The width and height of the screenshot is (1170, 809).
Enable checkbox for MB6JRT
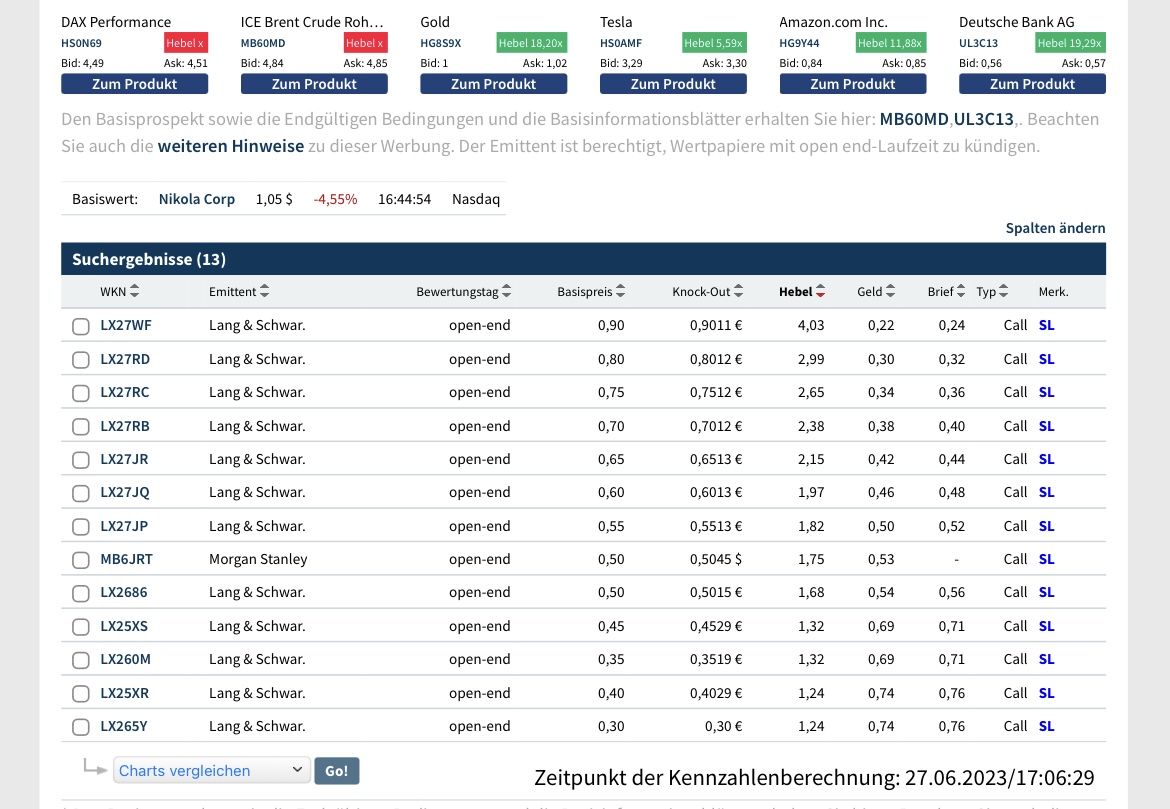tap(81, 560)
